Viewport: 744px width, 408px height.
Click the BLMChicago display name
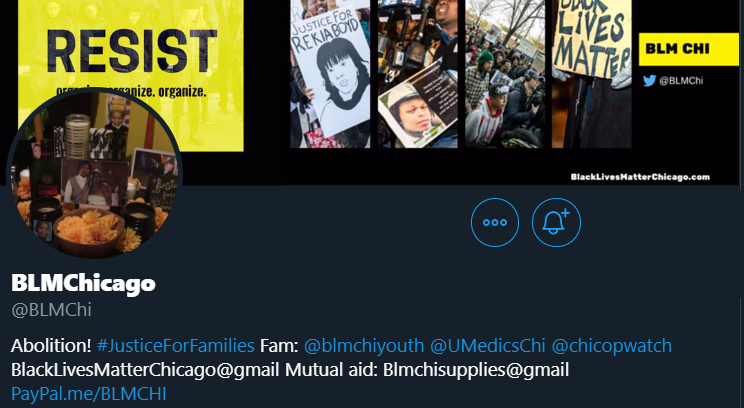(x=83, y=283)
